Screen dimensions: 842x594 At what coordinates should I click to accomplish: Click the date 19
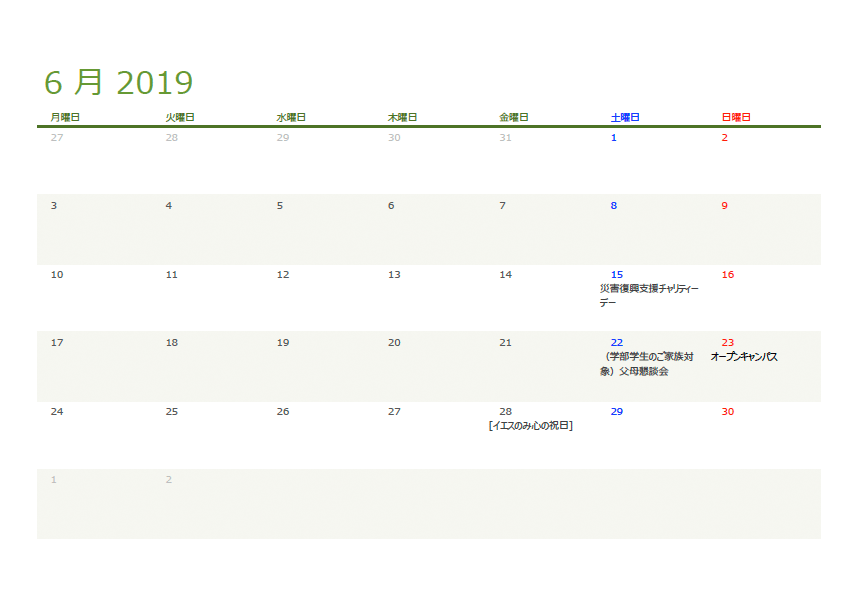click(x=283, y=343)
